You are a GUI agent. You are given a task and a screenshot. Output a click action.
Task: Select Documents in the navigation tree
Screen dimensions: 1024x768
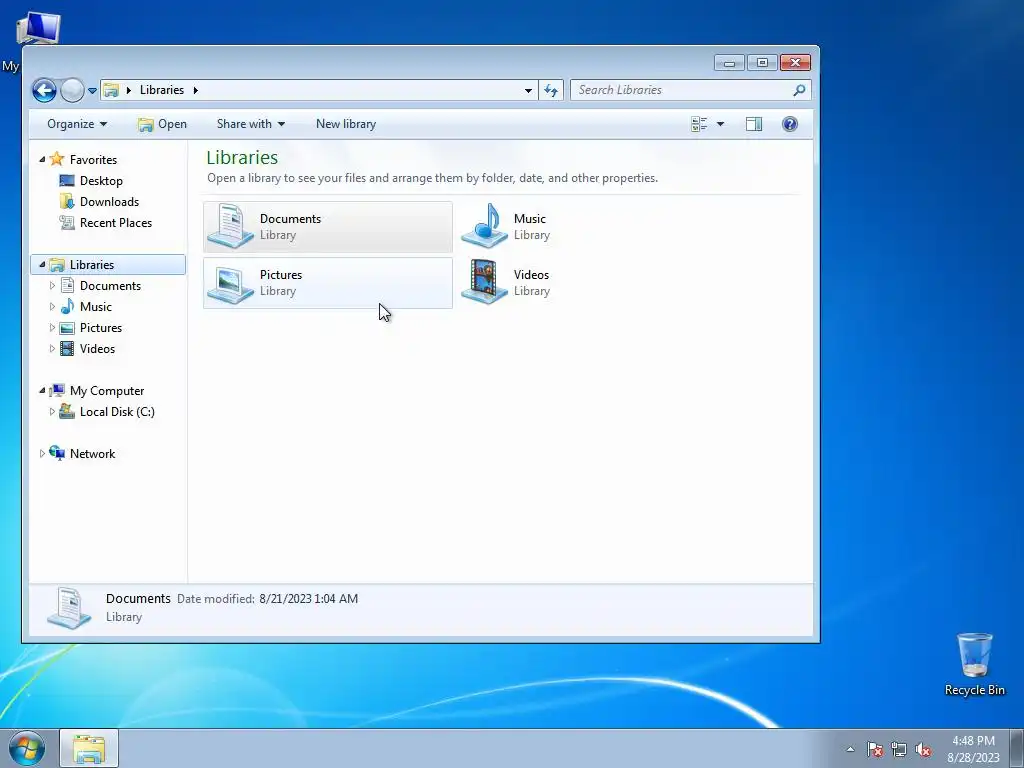point(110,285)
